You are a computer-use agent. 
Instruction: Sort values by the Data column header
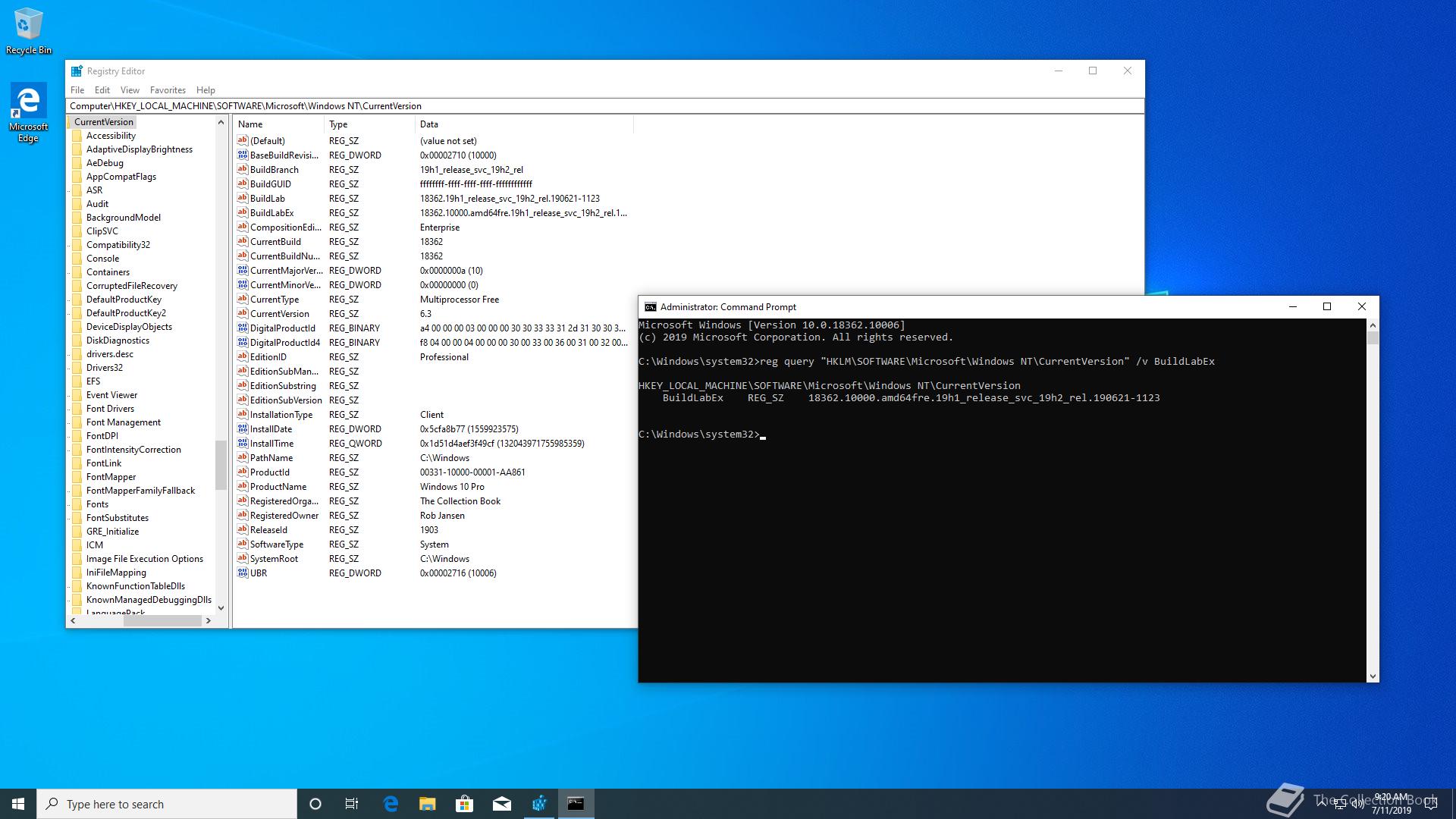pyautogui.click(x=524, y=124)
